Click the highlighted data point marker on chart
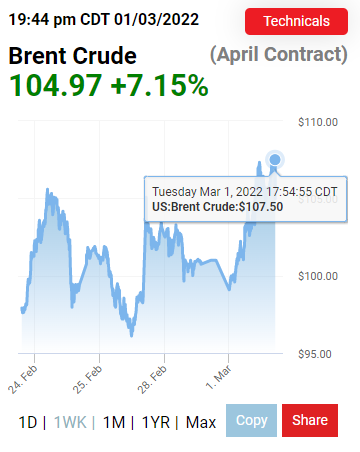360x452 pixels. 275,160
